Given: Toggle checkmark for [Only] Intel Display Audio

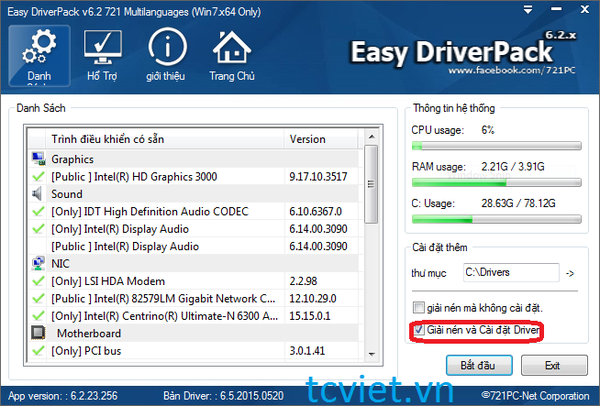Looking at the screenshot, I should click(38, 229).
